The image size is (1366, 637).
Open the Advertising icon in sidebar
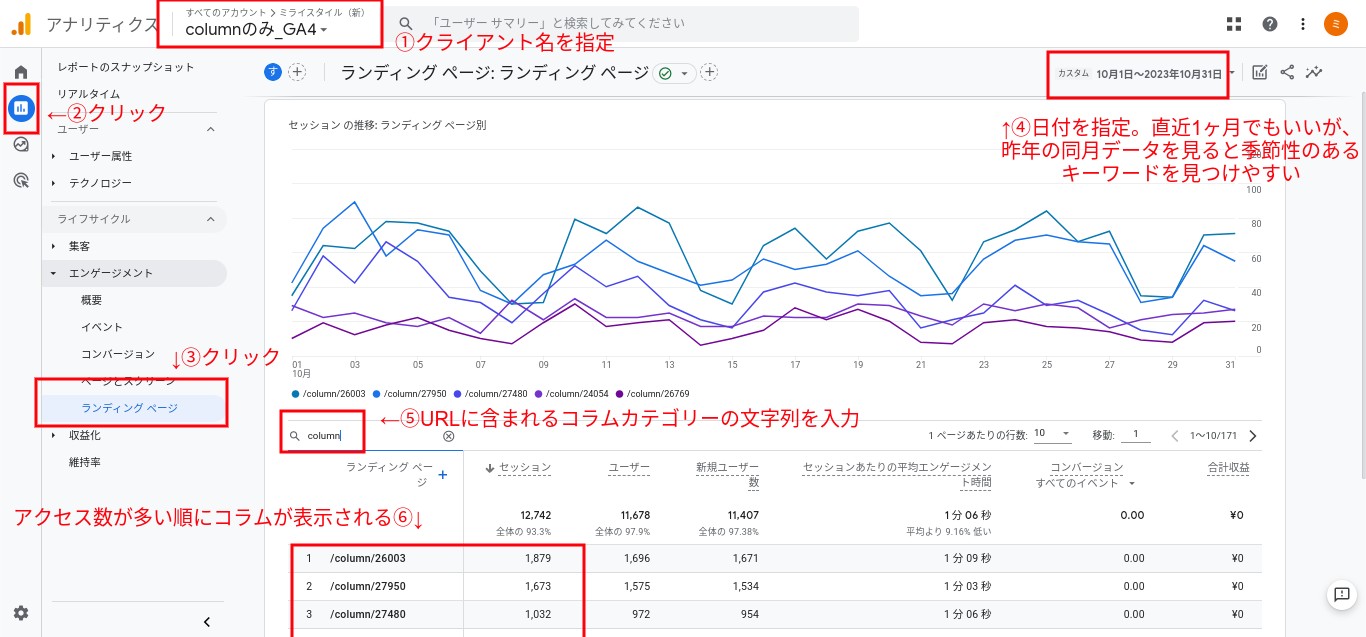21,180
